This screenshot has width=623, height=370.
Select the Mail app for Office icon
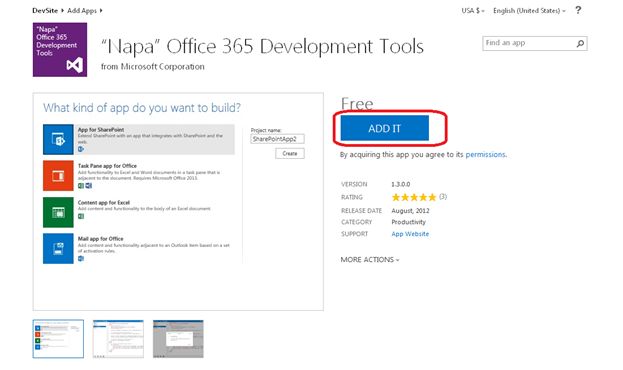point(58,248)
